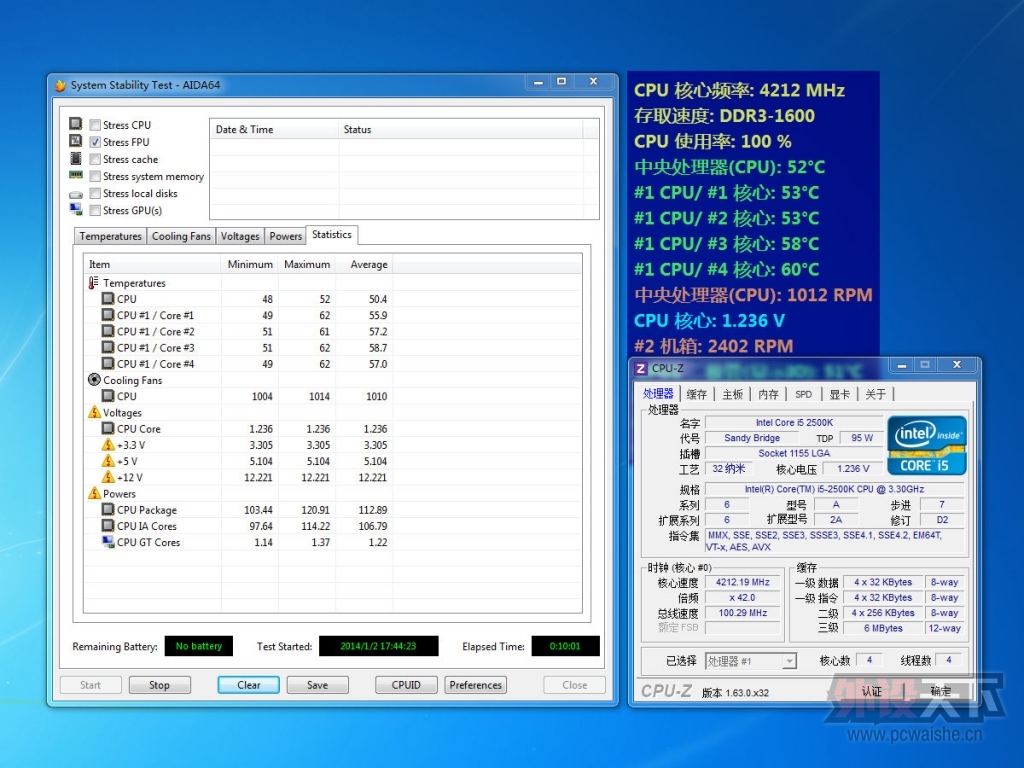Screen dimensions: 1024x768
Task: Sort by the Minimum column header
Action: pos(249,264)
